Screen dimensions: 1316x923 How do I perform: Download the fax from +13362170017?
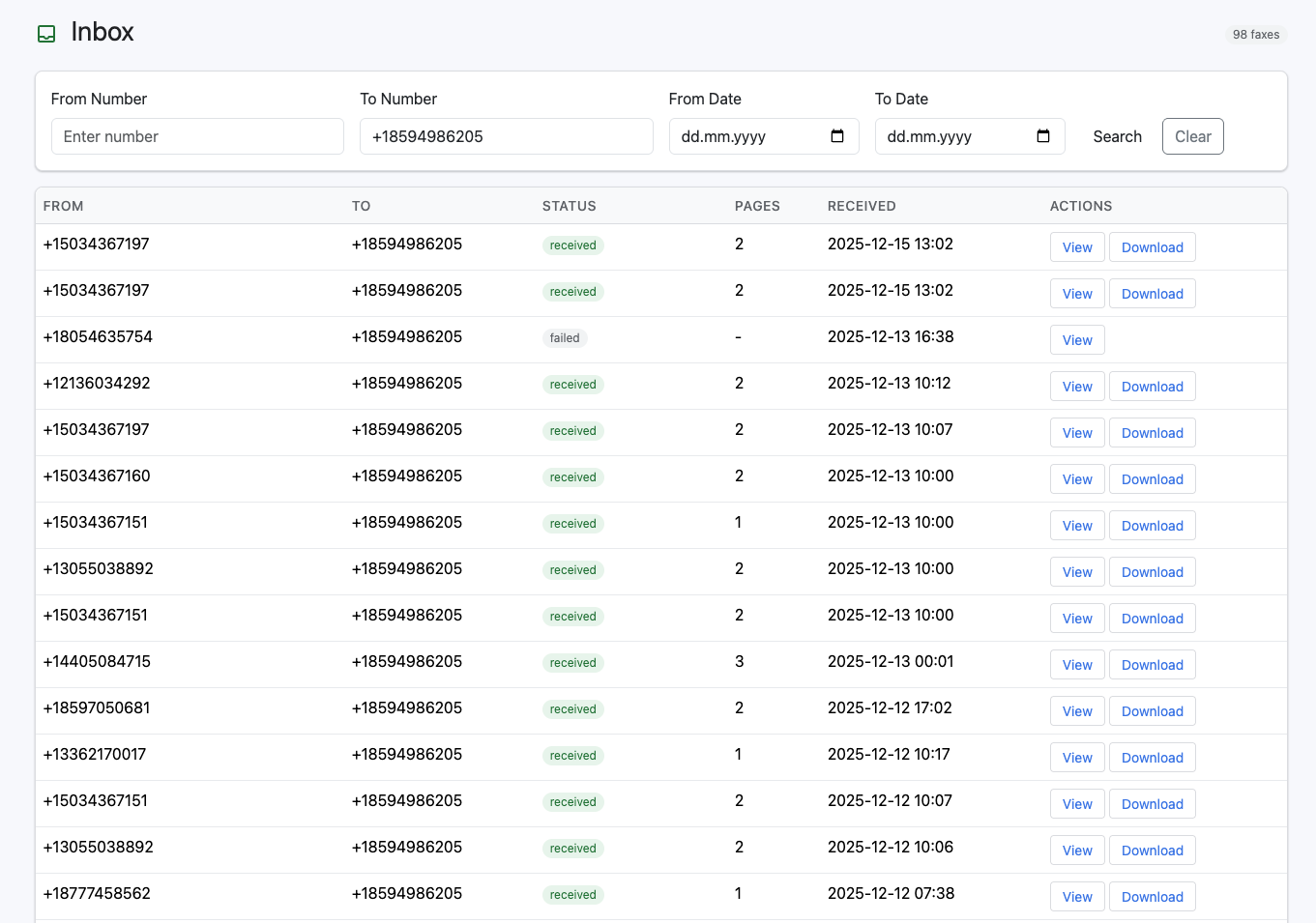pyautogui.click(x=1152, y=758)
